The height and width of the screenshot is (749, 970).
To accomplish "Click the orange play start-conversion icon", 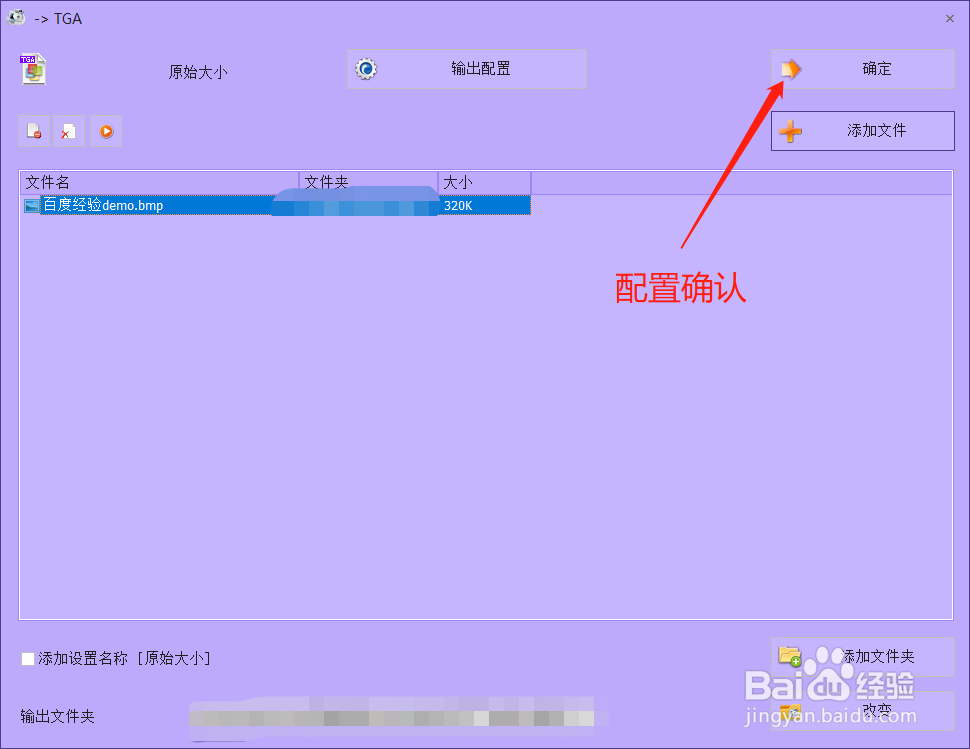I will click(x=105, y=130).
